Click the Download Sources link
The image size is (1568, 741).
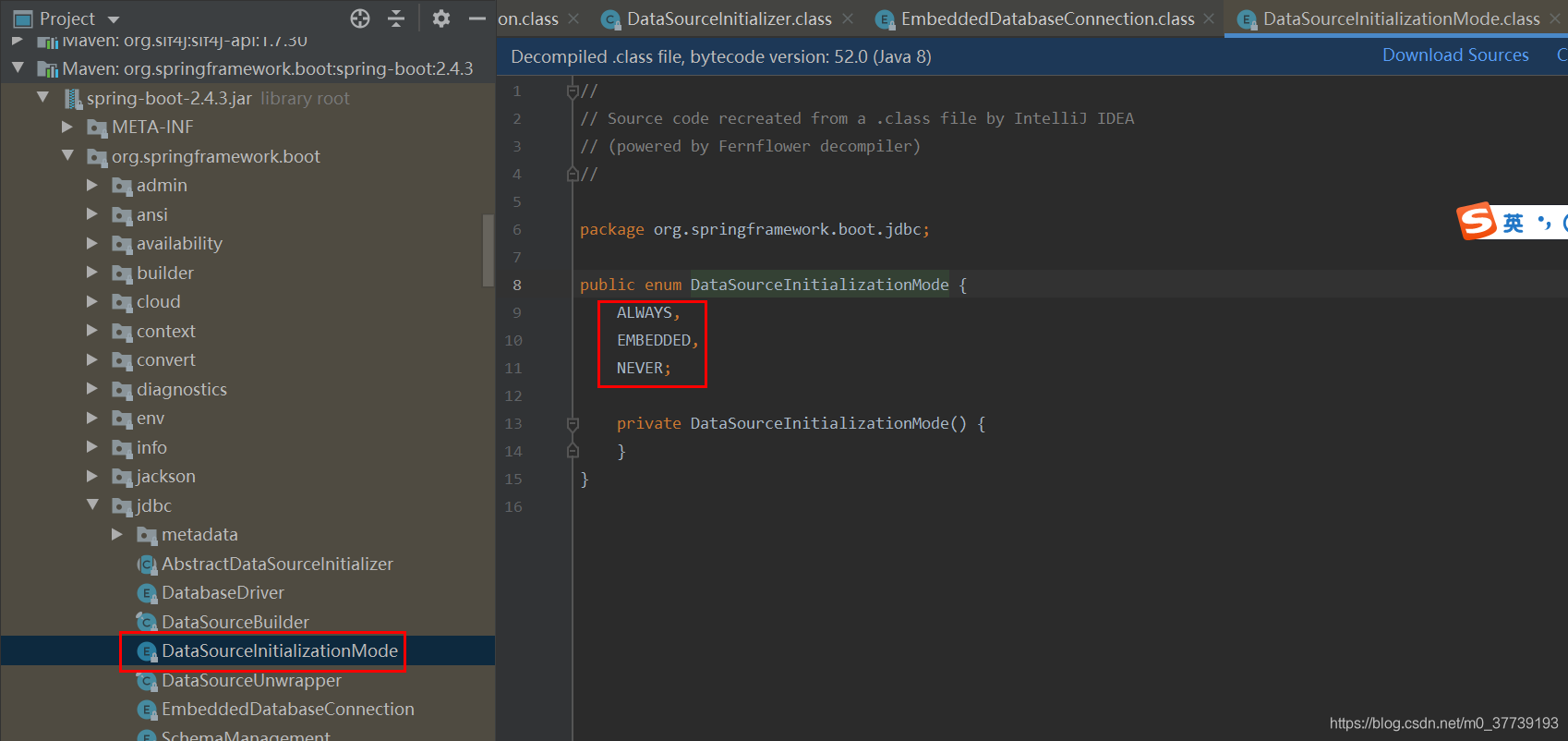click(1455, 55)
